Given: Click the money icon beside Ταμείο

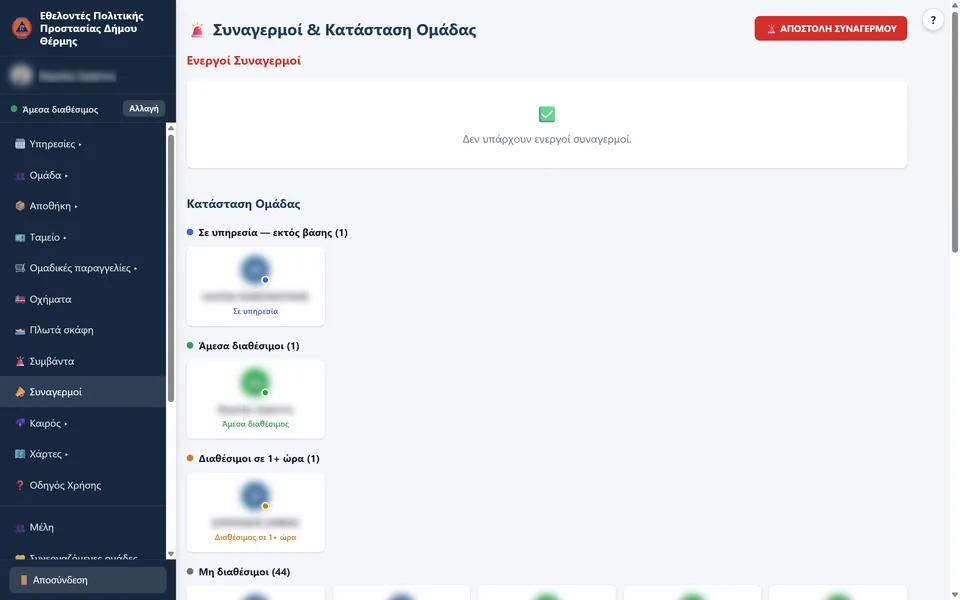Looking at the screenshot, I should [x=20, y=237].
